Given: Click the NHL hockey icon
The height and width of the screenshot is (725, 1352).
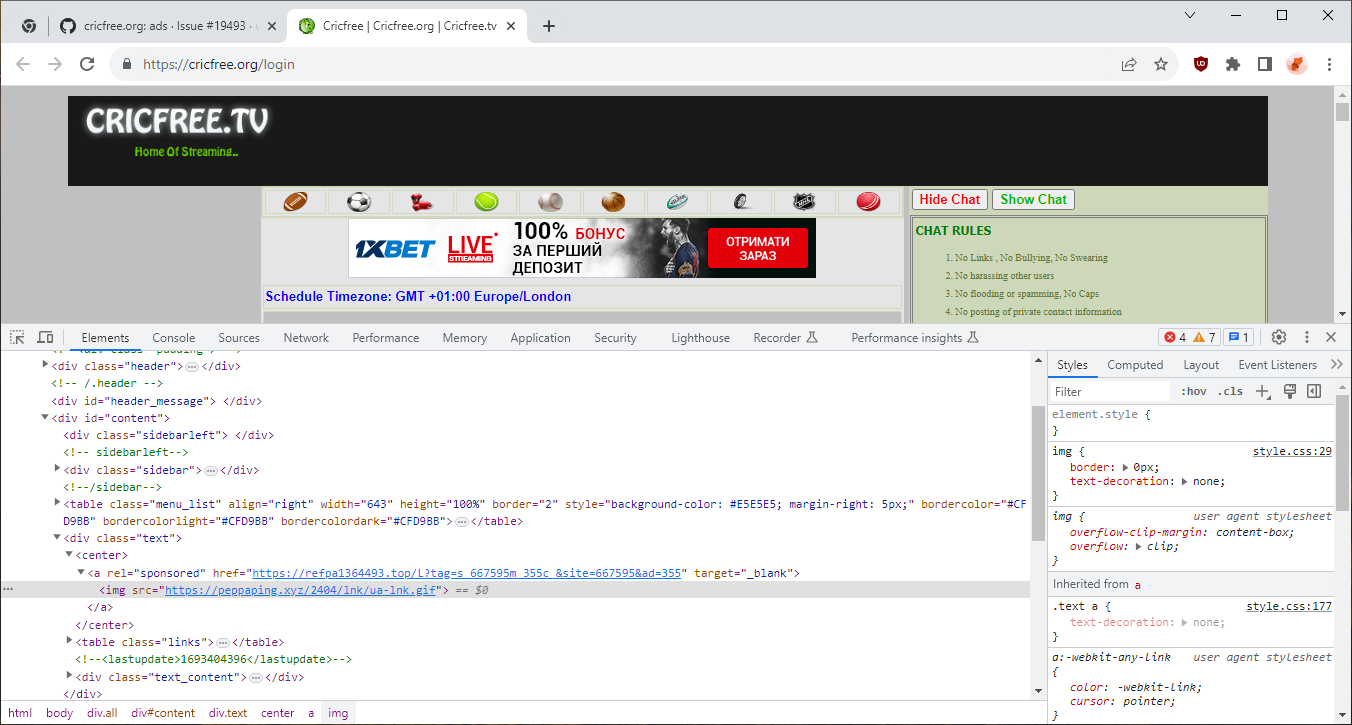Looking at the screenshot, I should pos(805,201).
